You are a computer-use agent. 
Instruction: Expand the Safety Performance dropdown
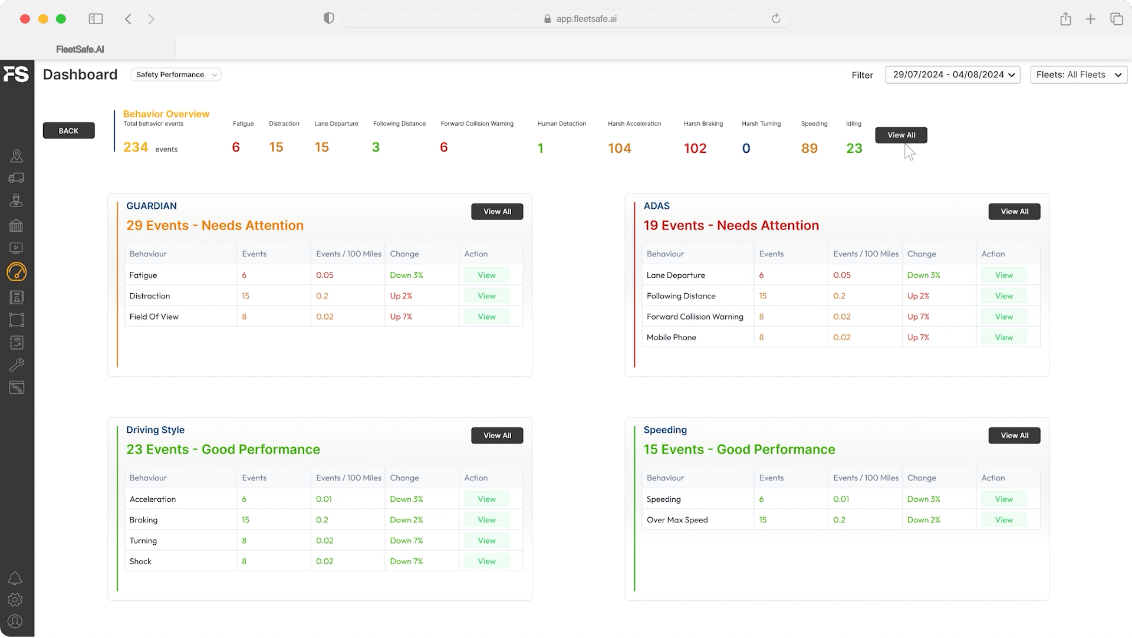coord(175,75)
